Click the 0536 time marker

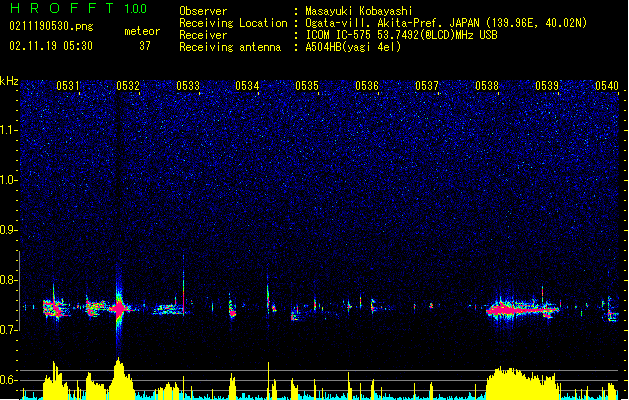367,86
